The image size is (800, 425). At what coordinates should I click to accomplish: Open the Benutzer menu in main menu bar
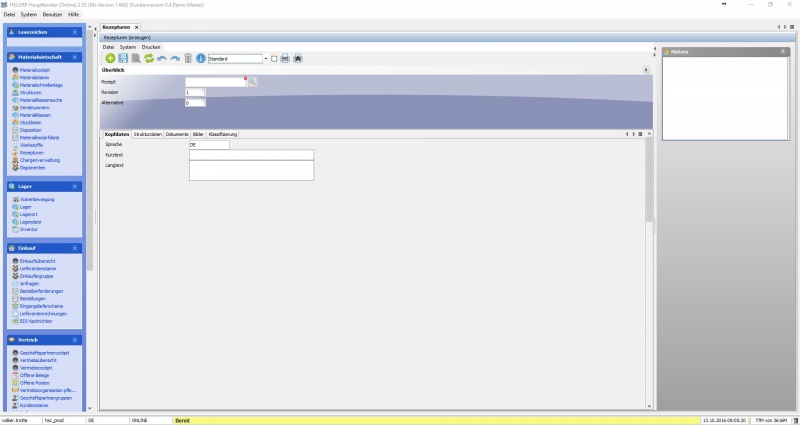pos(52,14)
